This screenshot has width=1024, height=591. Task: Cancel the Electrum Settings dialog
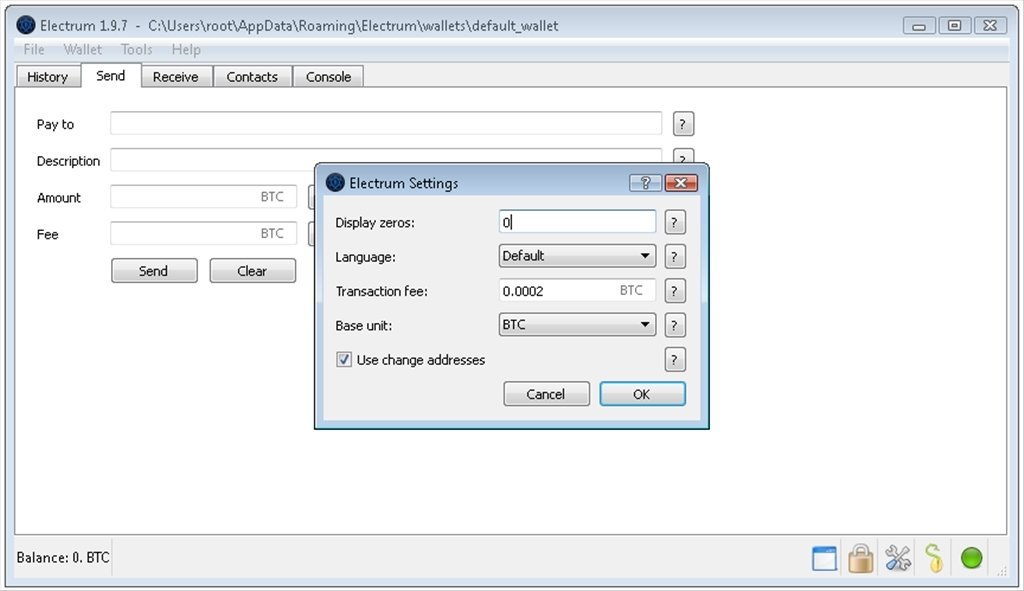click(x=546, y=394)
